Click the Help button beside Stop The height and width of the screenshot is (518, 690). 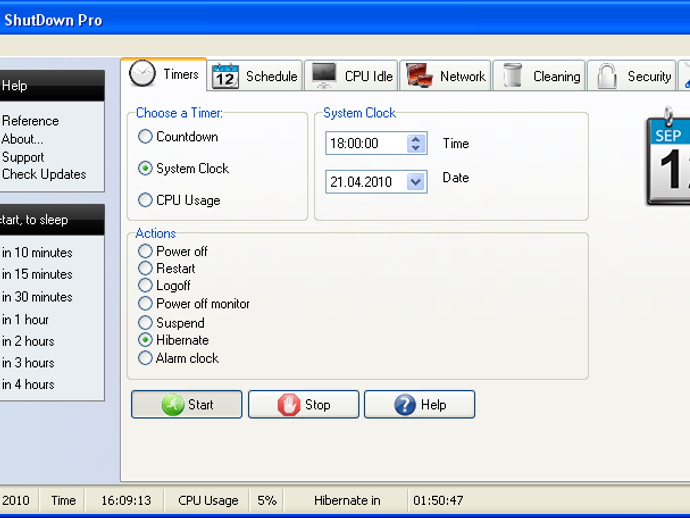pyautogui.click(x=419, y=404)
